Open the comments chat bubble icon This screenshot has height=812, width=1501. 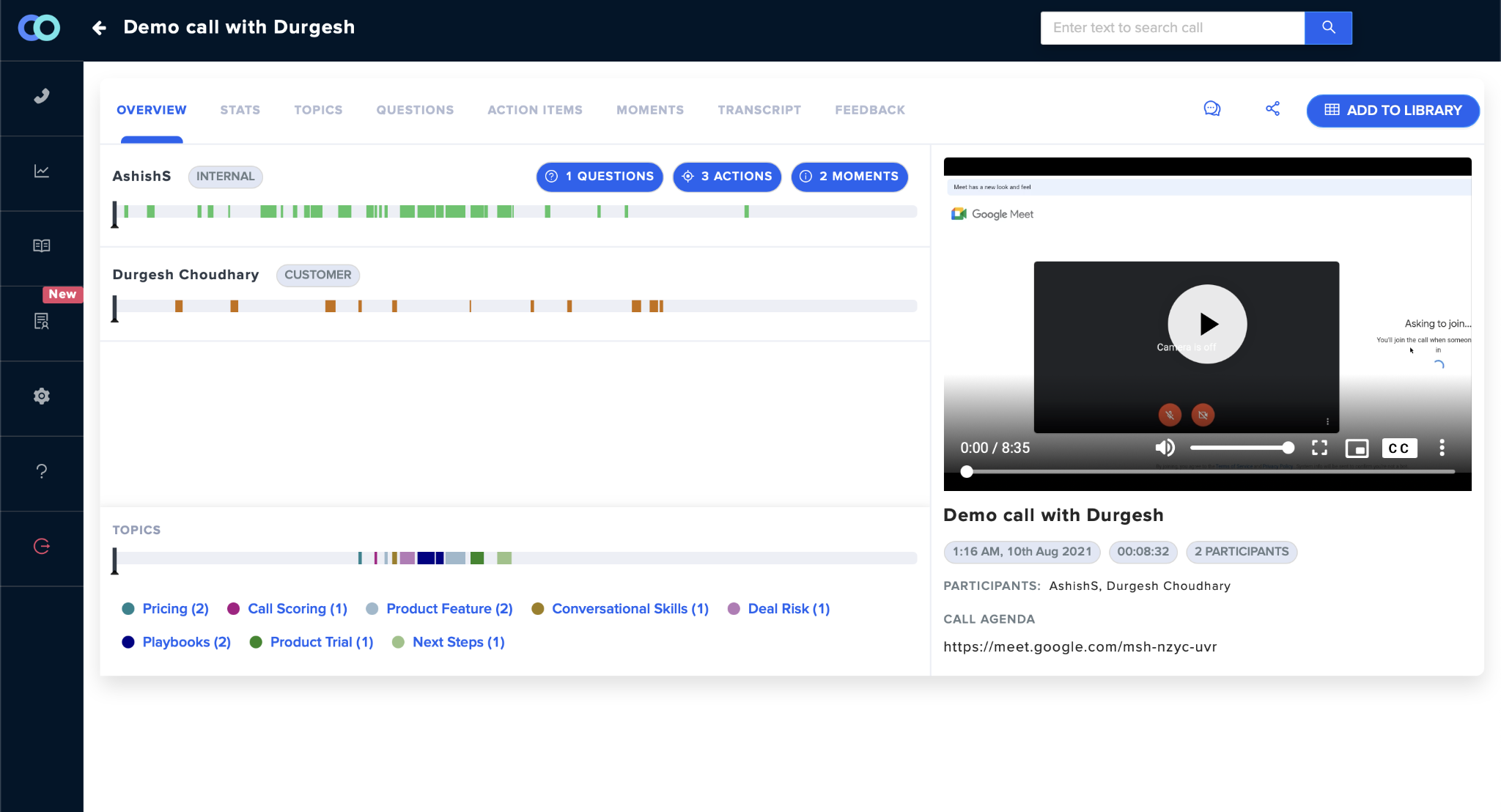(x=1212, y=109)
